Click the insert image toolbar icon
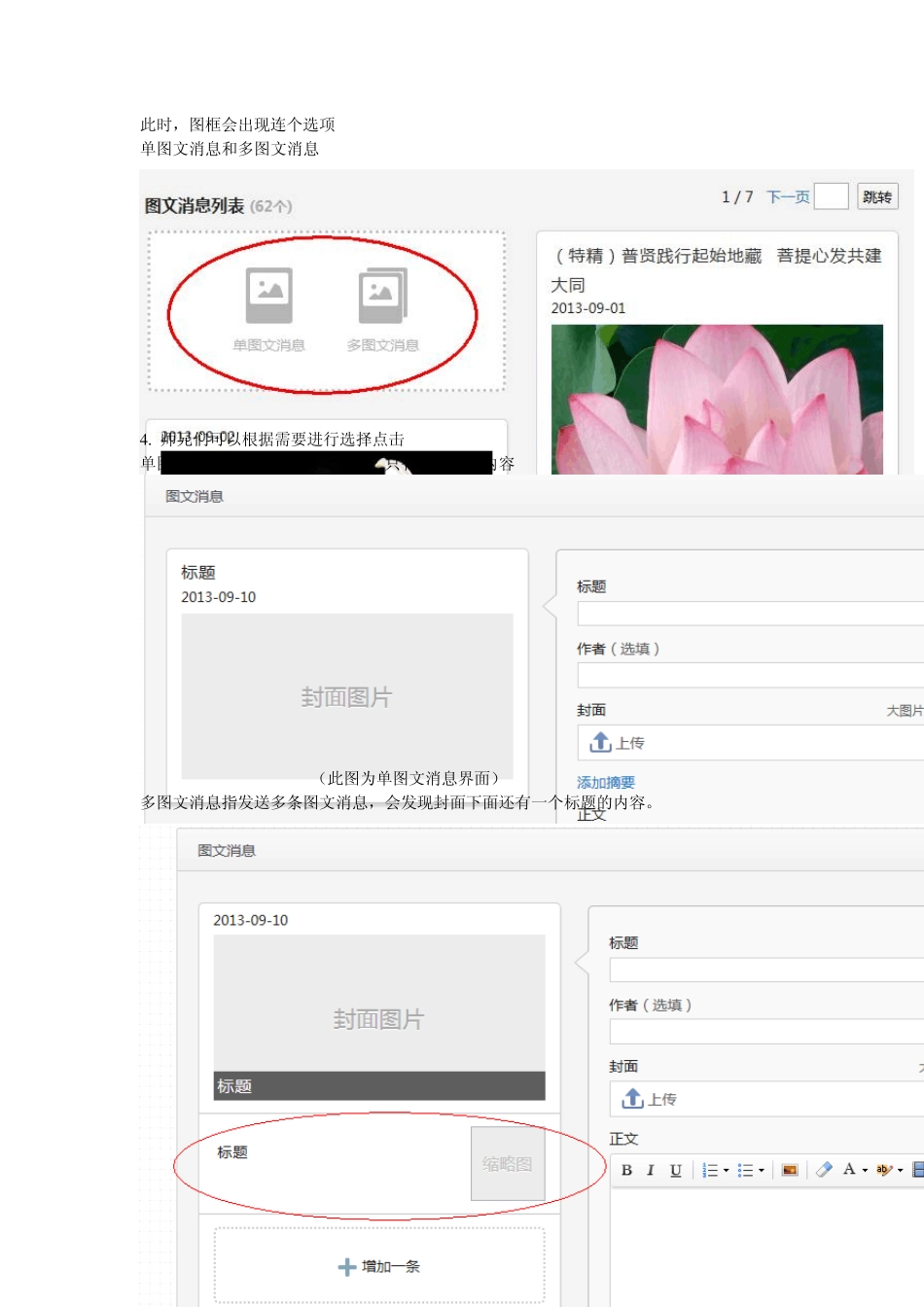Viewport: 924px width, 1307px height. coord(790,1170)
